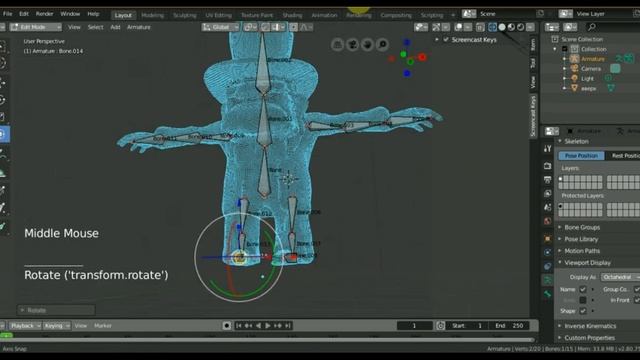Viewport: 640px width, 360px height.
Task: Open the Output properties tab icon
Action: coord(547,180)
